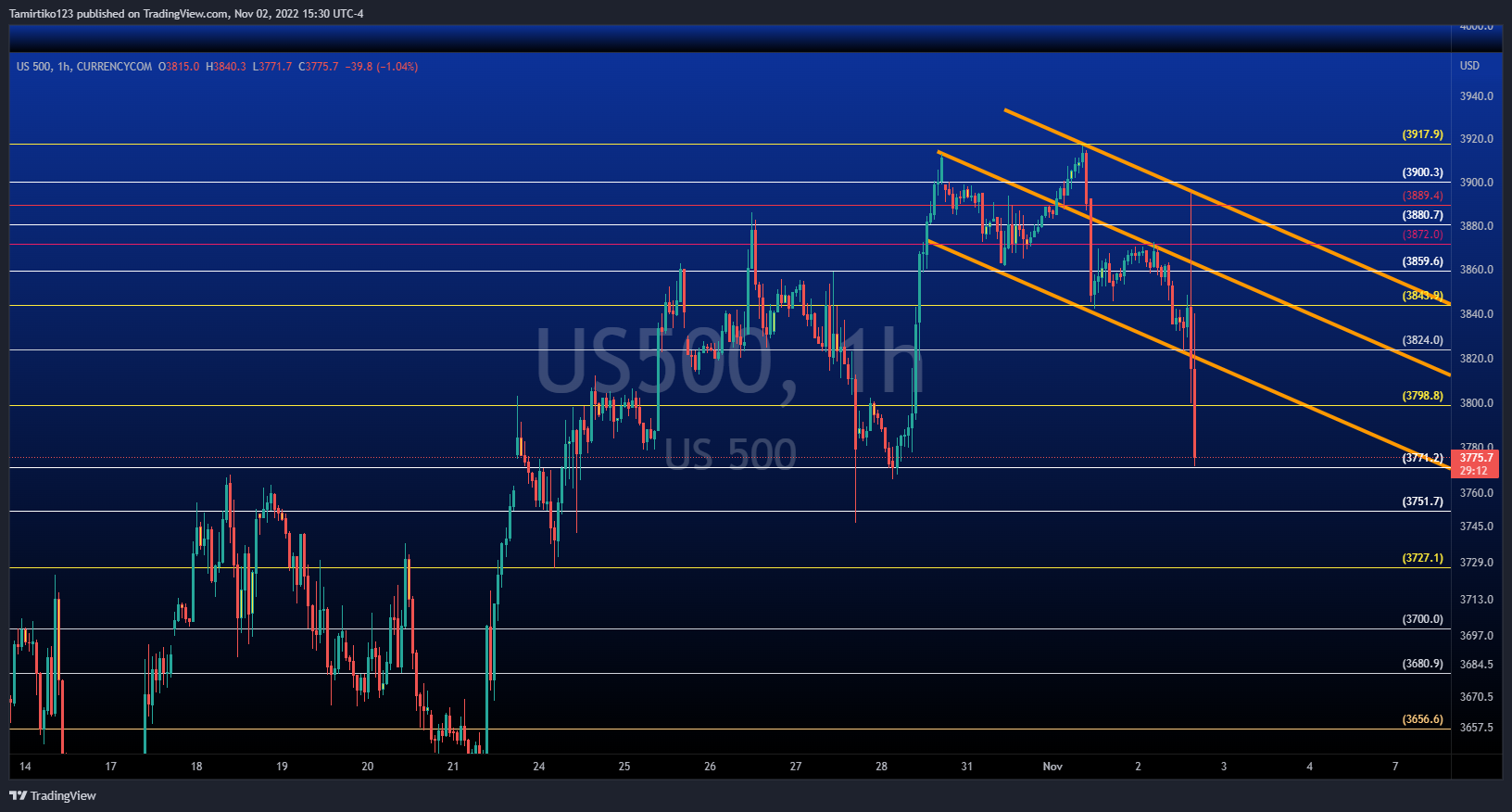Viewport: 1512px width, 812px height.
Task: Click date 21 on the time axis
Action: pyautogui.click(x=453, y=767)
